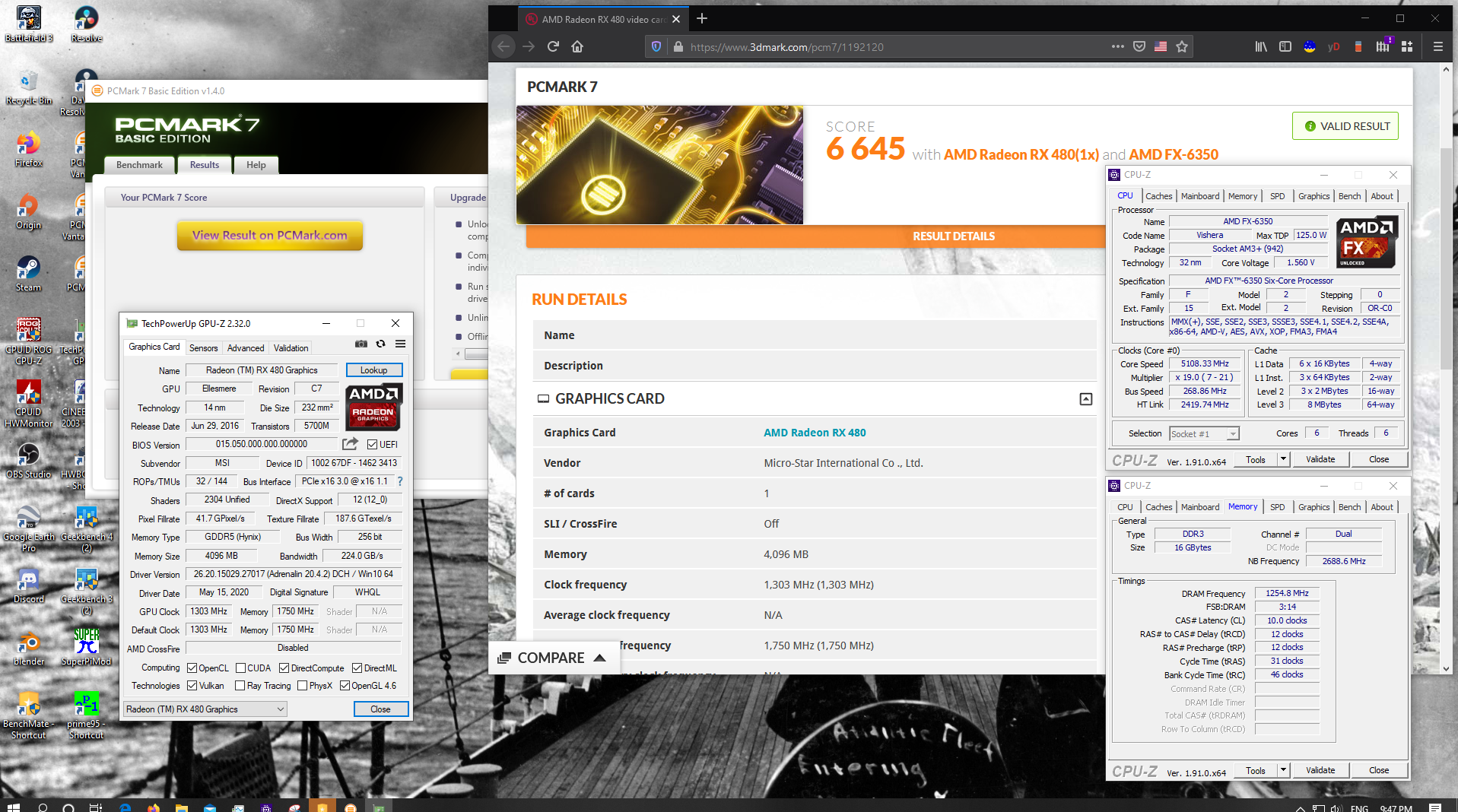Click Validate in upper CPU-Z window
The image size is (1458, 812).
coord(1320,459)
